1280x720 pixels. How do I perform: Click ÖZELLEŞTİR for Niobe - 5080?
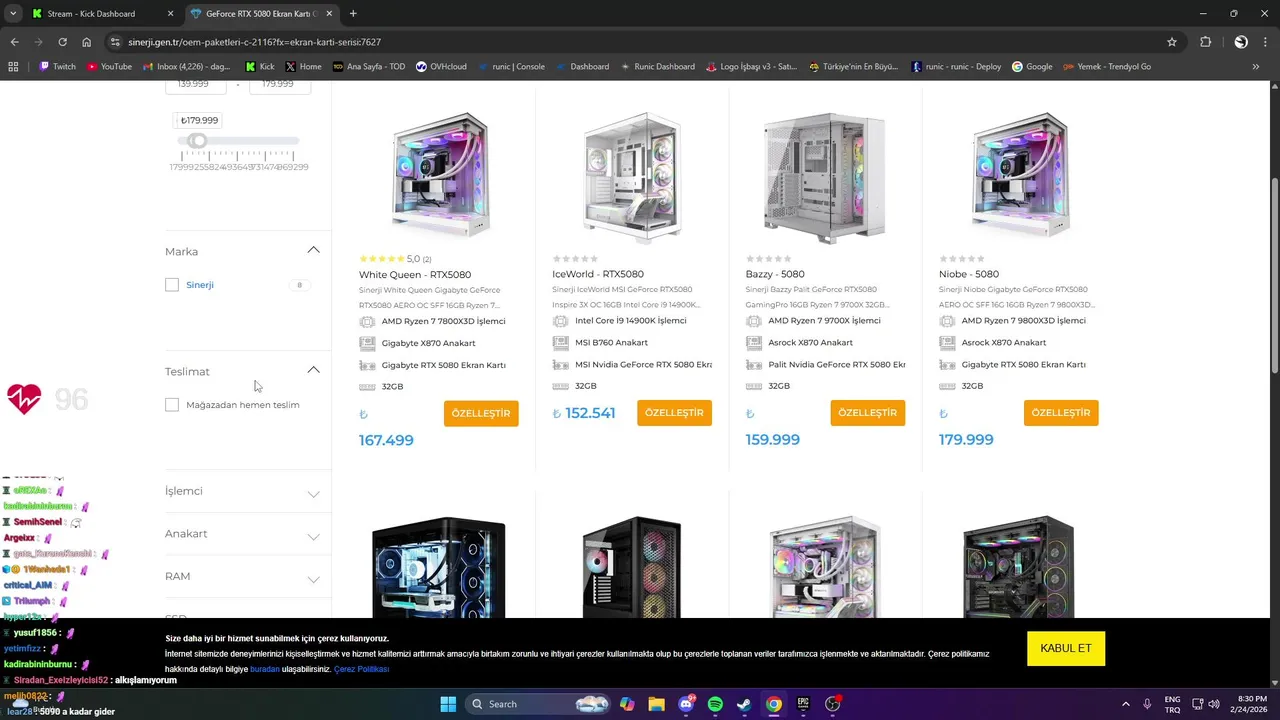[1061, 412]
